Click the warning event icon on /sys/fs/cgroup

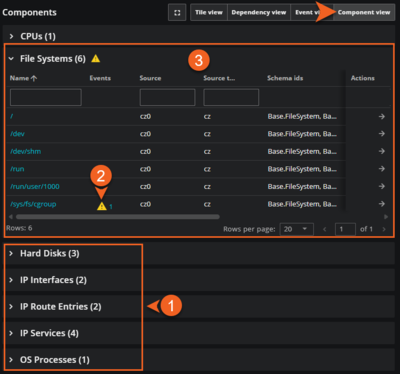click(102, 206)
